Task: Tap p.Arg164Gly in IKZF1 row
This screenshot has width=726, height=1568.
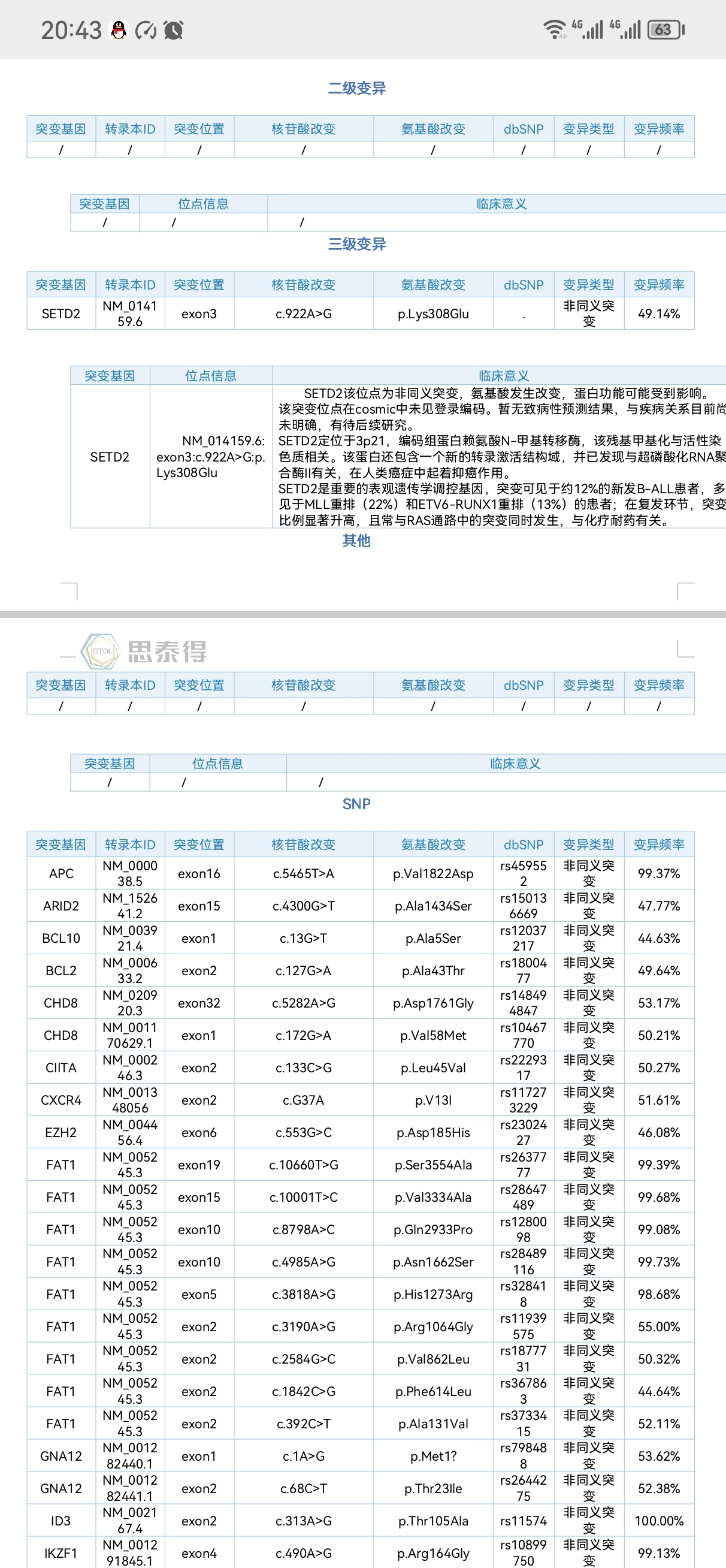Action: (433, 1553)
